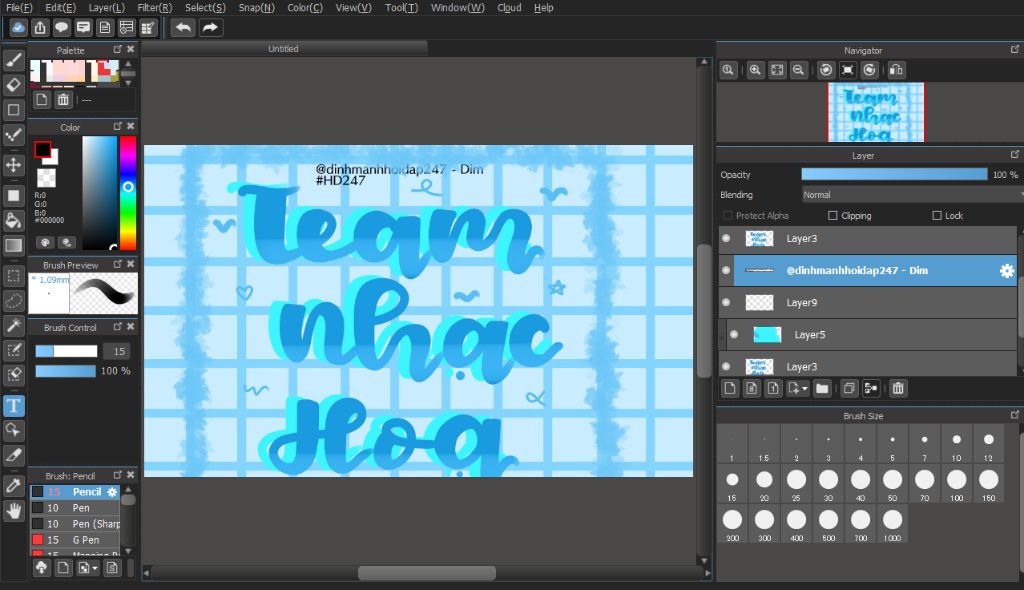
Task: Click the share upload icon in toolbar
Action: tap(40, 27)
